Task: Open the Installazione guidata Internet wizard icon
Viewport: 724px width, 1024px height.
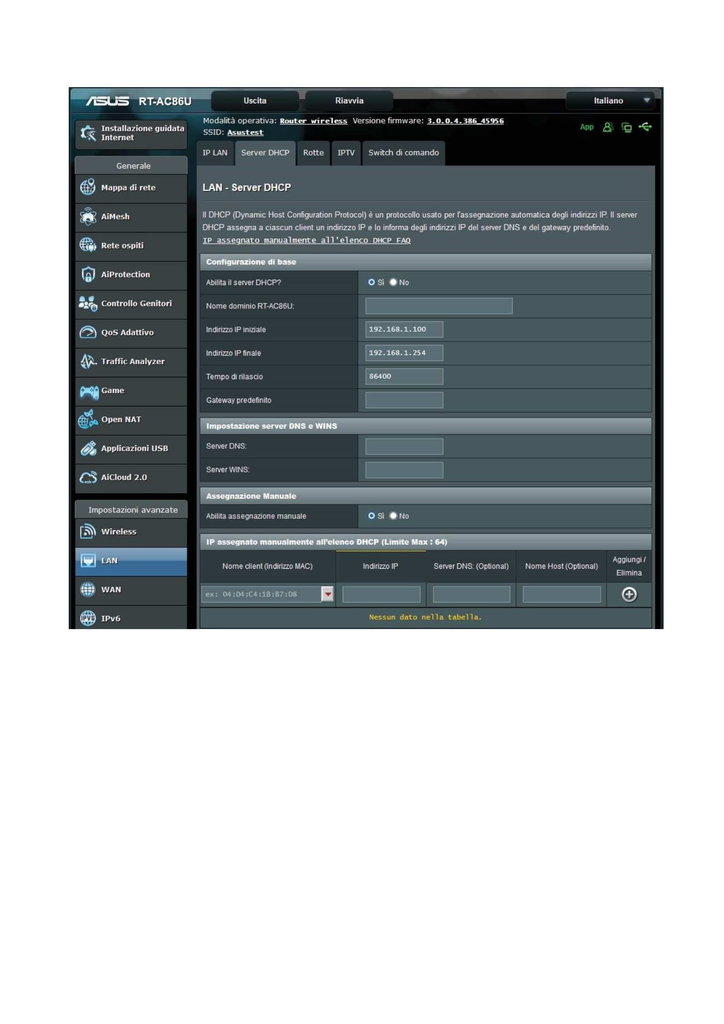Action: pyautogui.click(x=87, y=133)
